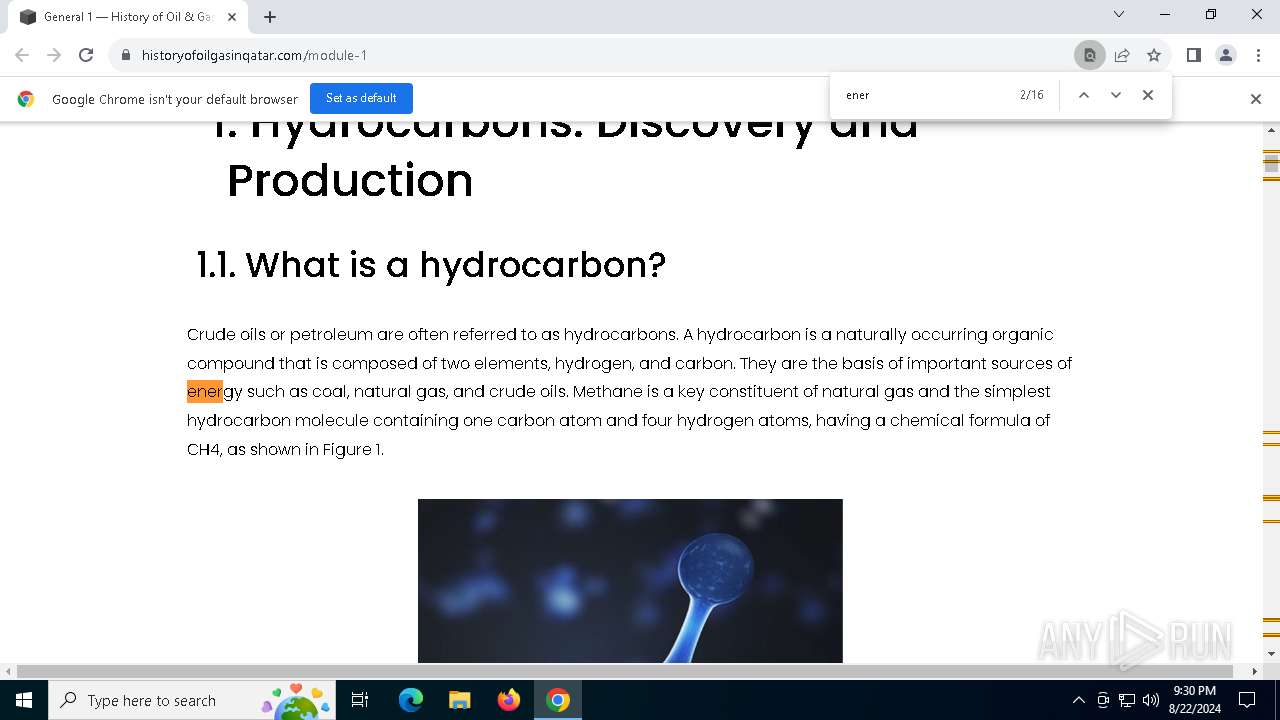Go back to previous page
1280x720 pixels.
click(22, 55)
